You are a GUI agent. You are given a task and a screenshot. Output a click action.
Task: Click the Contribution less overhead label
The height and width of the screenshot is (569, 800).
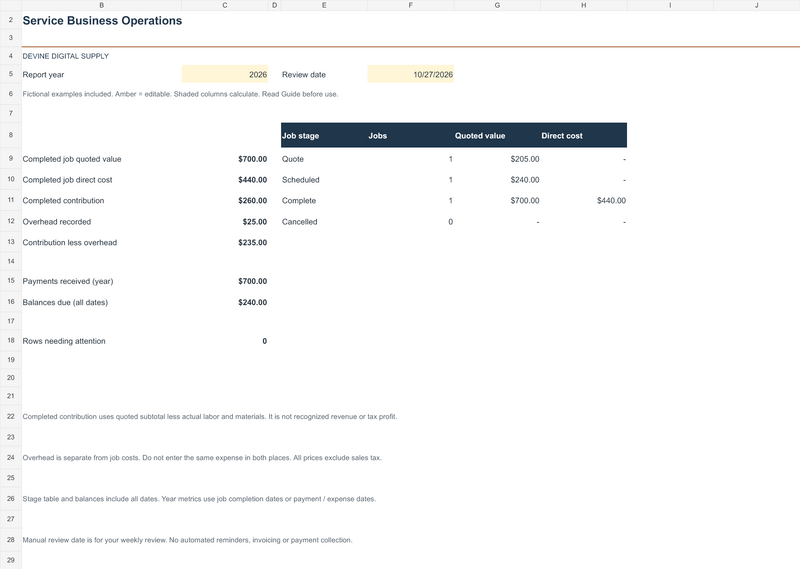tap(69, 243)
